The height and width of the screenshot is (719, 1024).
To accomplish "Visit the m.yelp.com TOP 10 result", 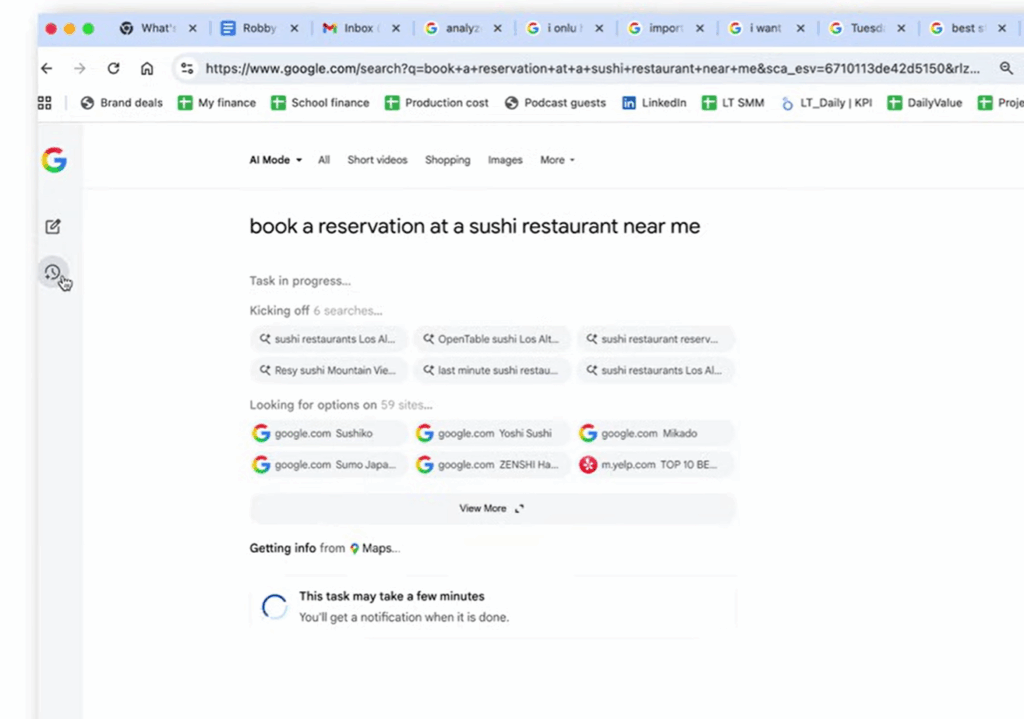I will pyautogui.click(x=653, y=464).
